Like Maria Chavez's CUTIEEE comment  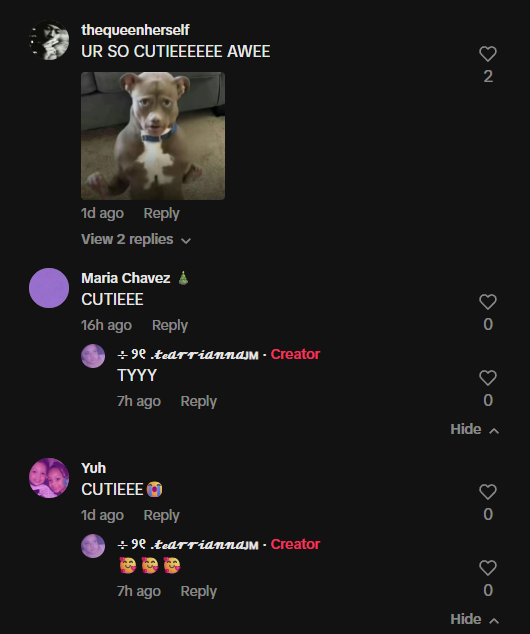click(x=488, y=302)
